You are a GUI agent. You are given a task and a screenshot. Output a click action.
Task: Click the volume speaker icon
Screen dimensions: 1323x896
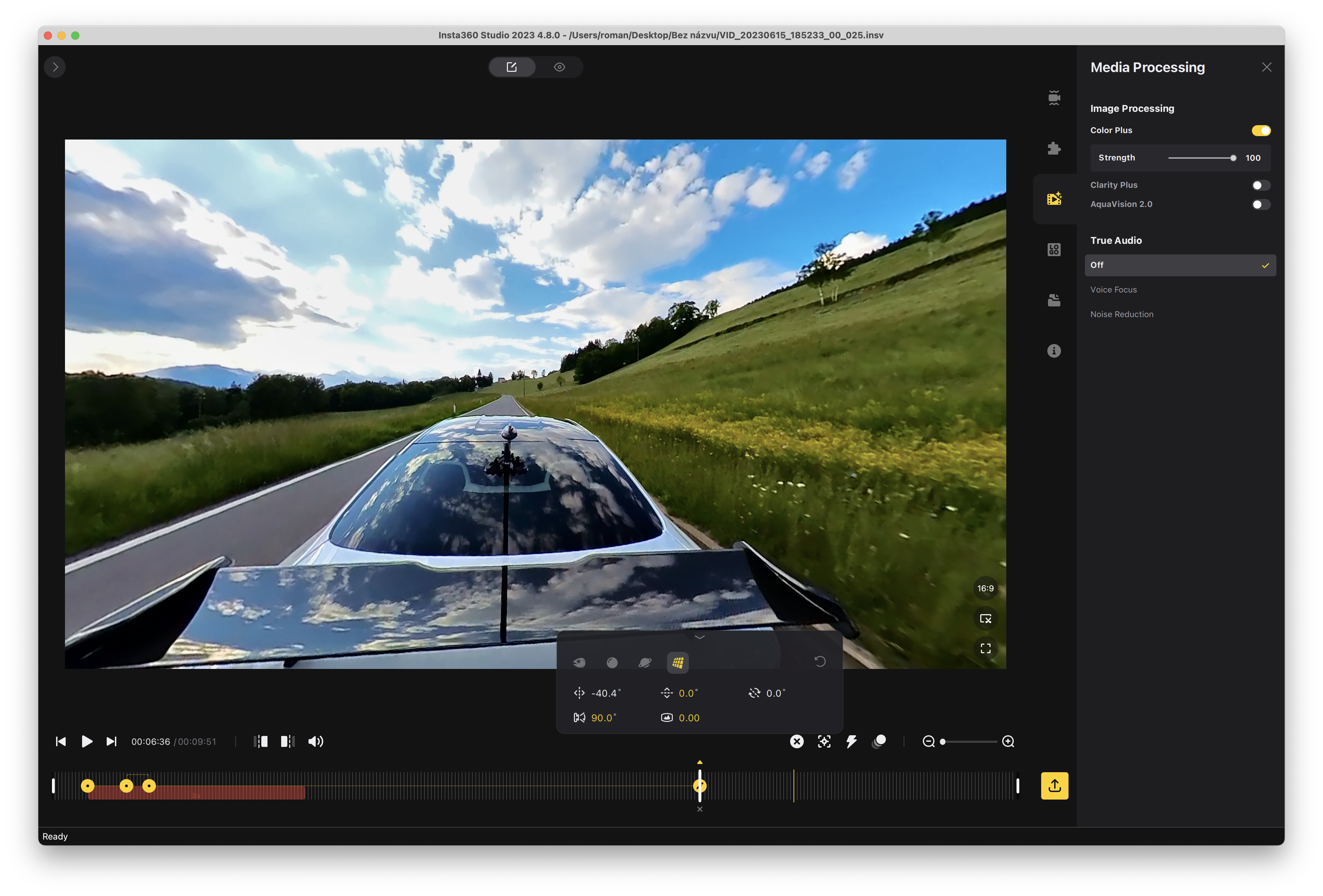pyautogui.click(x=315, y=741)
